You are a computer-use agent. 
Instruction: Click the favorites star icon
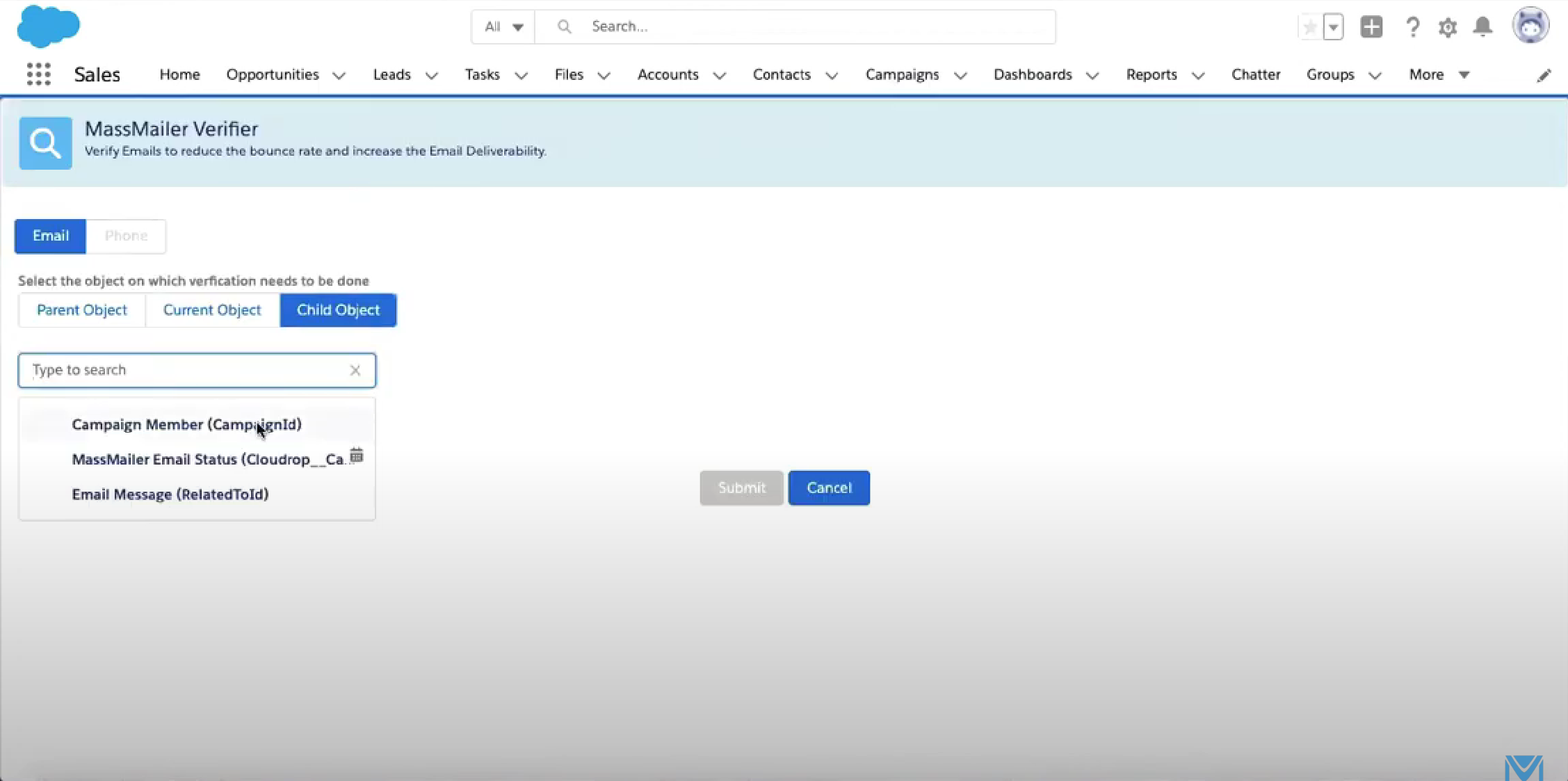[1310, 27]
